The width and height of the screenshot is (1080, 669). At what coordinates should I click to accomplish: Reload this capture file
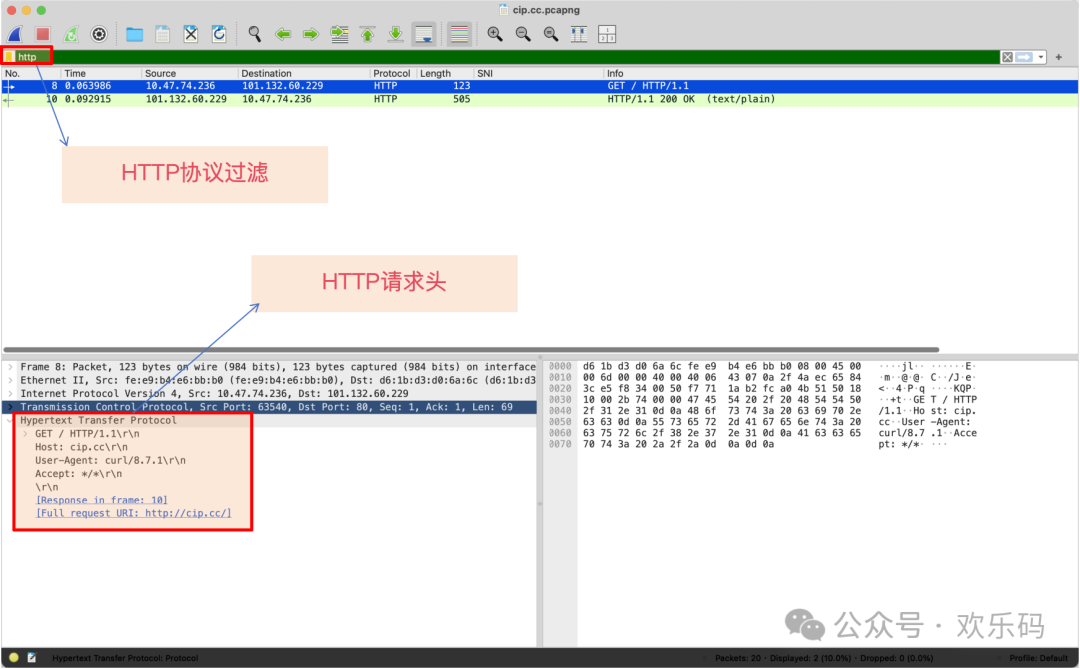tap(219, 33)
